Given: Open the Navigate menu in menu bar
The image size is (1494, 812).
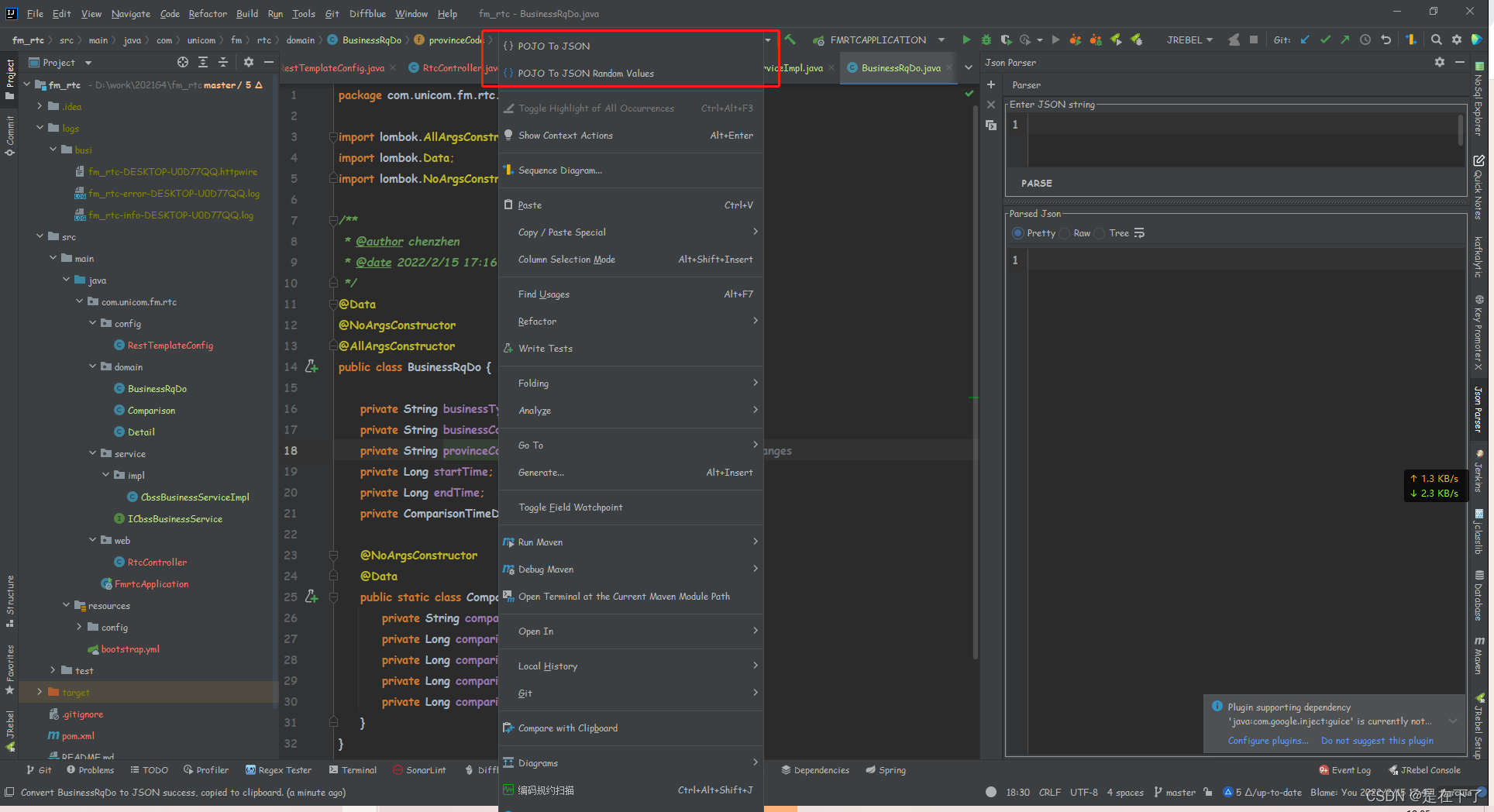Looking at the screenshot, I should tap(130, 13).
